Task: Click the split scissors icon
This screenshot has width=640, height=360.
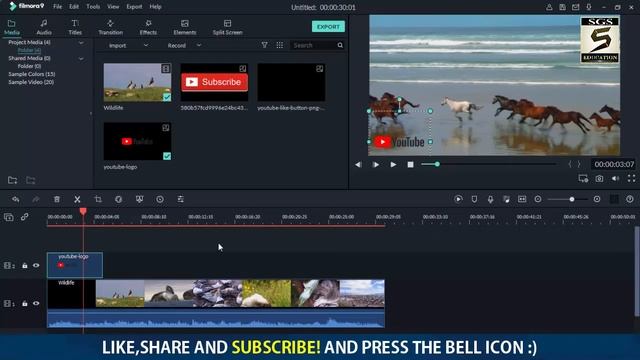Action: pyautogui.click(x=77, y=199)
